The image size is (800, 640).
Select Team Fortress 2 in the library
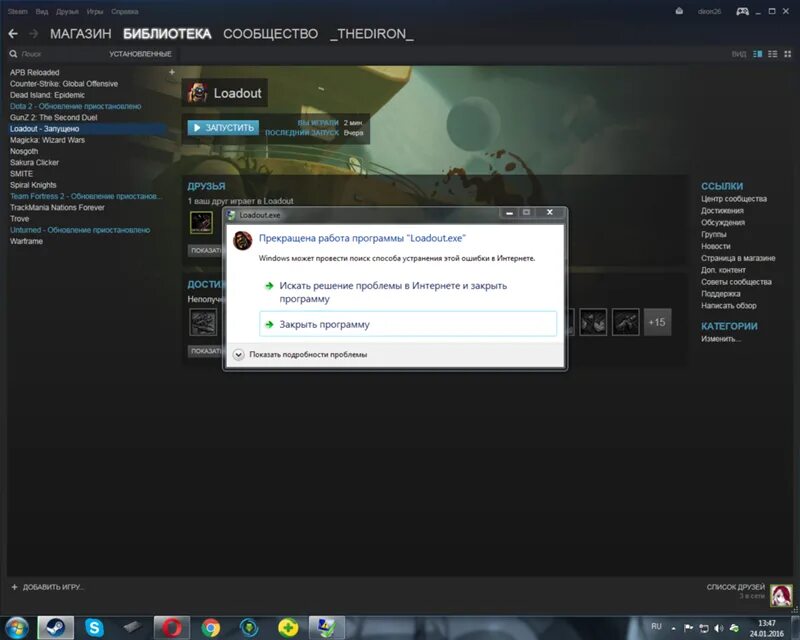click(86, 196)
